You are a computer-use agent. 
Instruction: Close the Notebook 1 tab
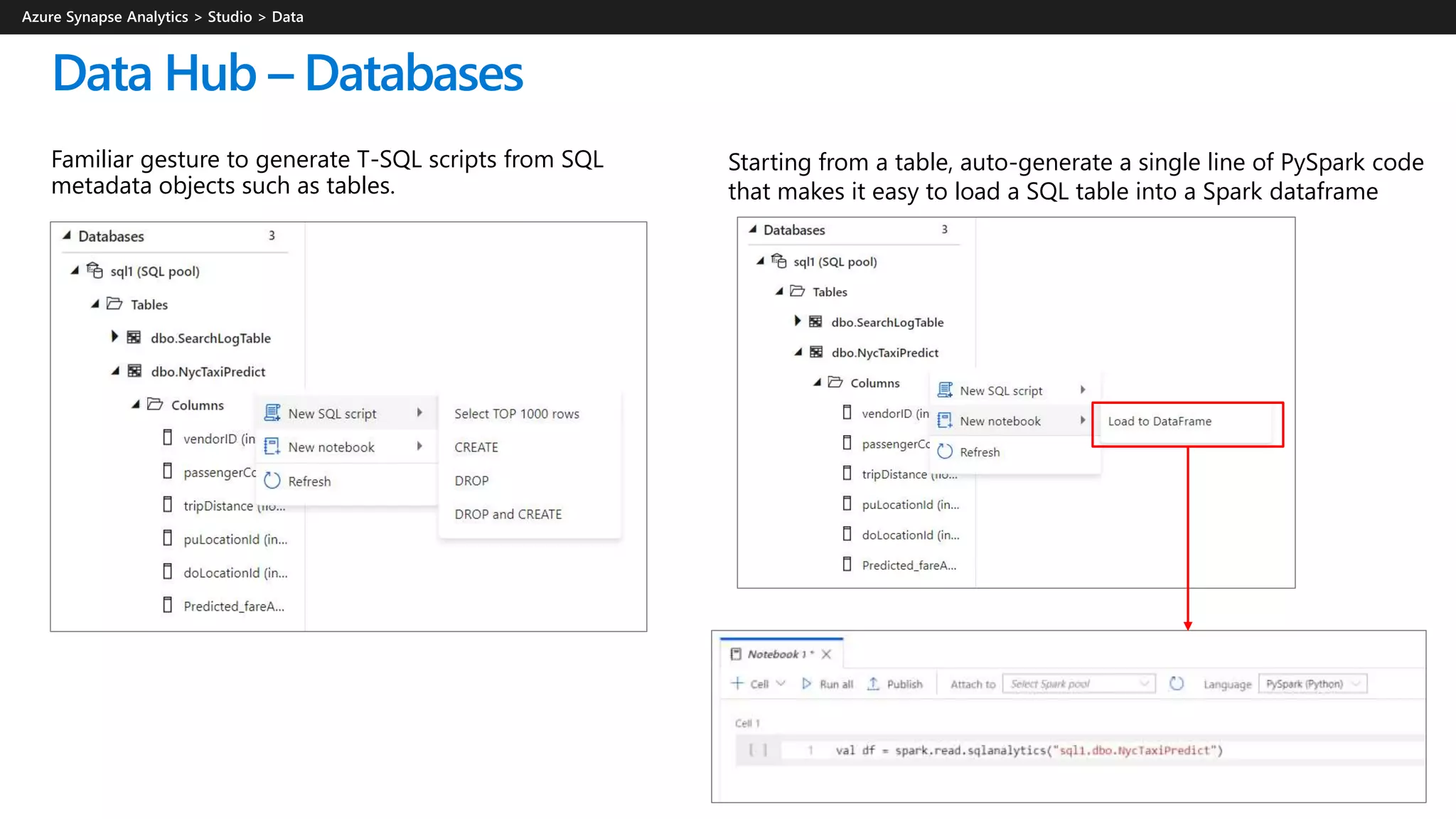[x=826, y=654]
